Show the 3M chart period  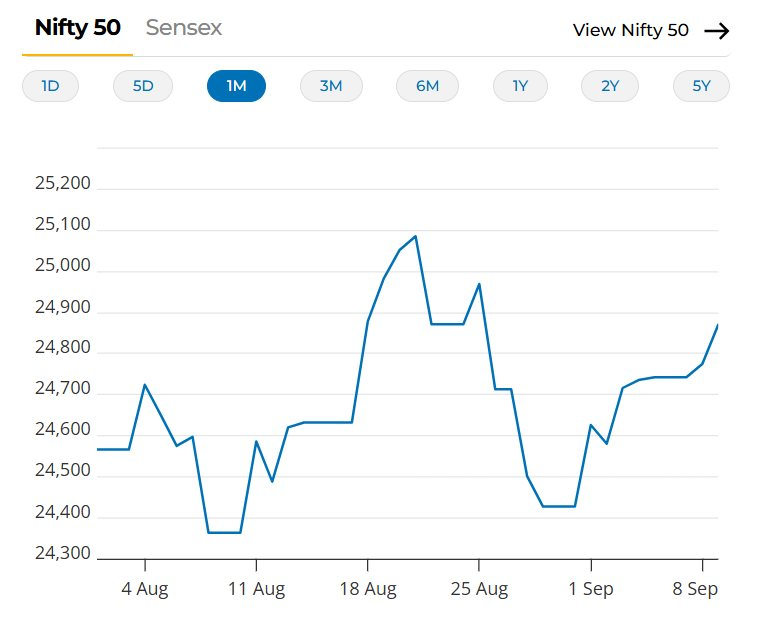(x=331, y=86)
